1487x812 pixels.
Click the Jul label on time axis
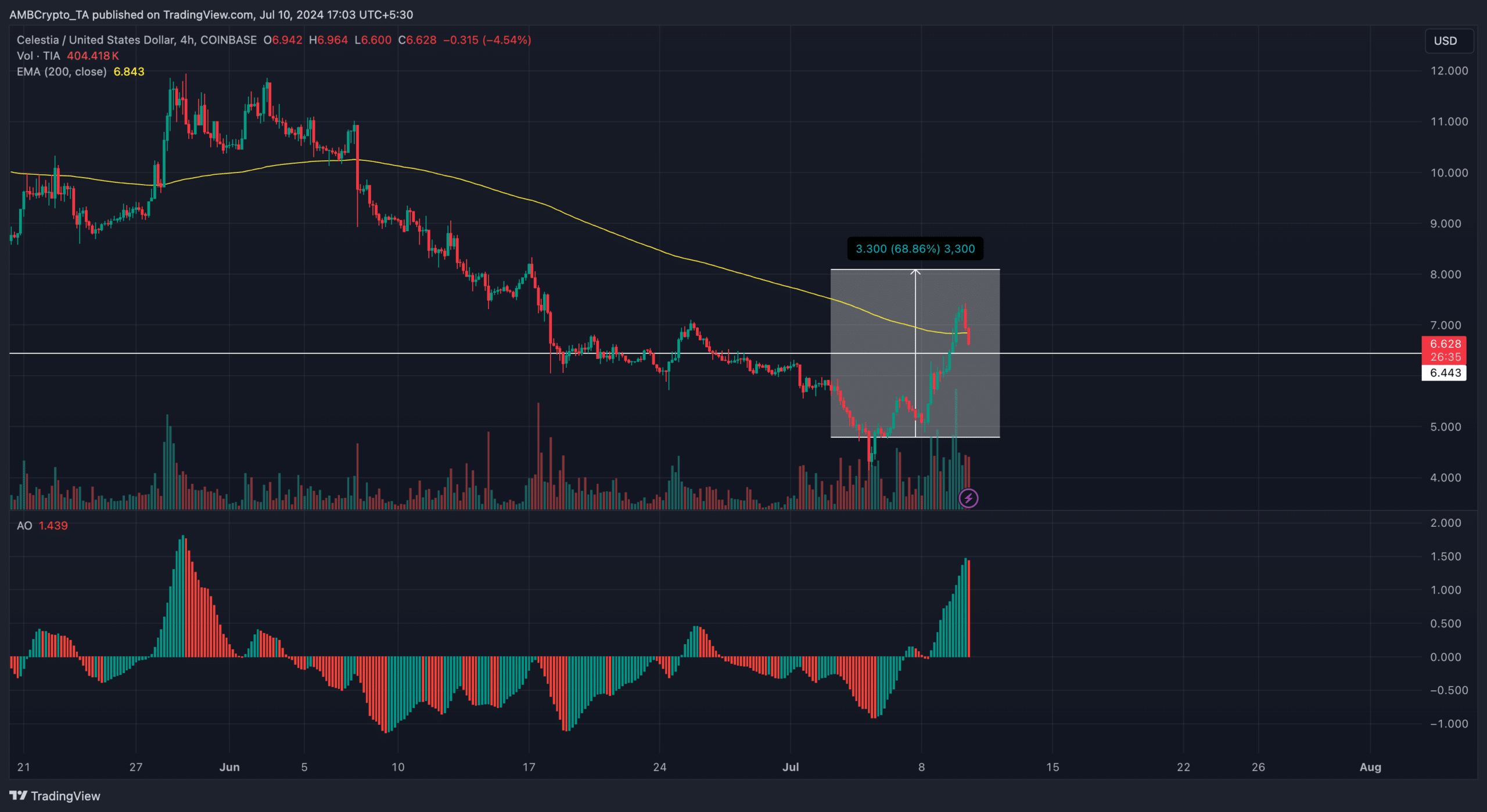click(x=791, y=767)
